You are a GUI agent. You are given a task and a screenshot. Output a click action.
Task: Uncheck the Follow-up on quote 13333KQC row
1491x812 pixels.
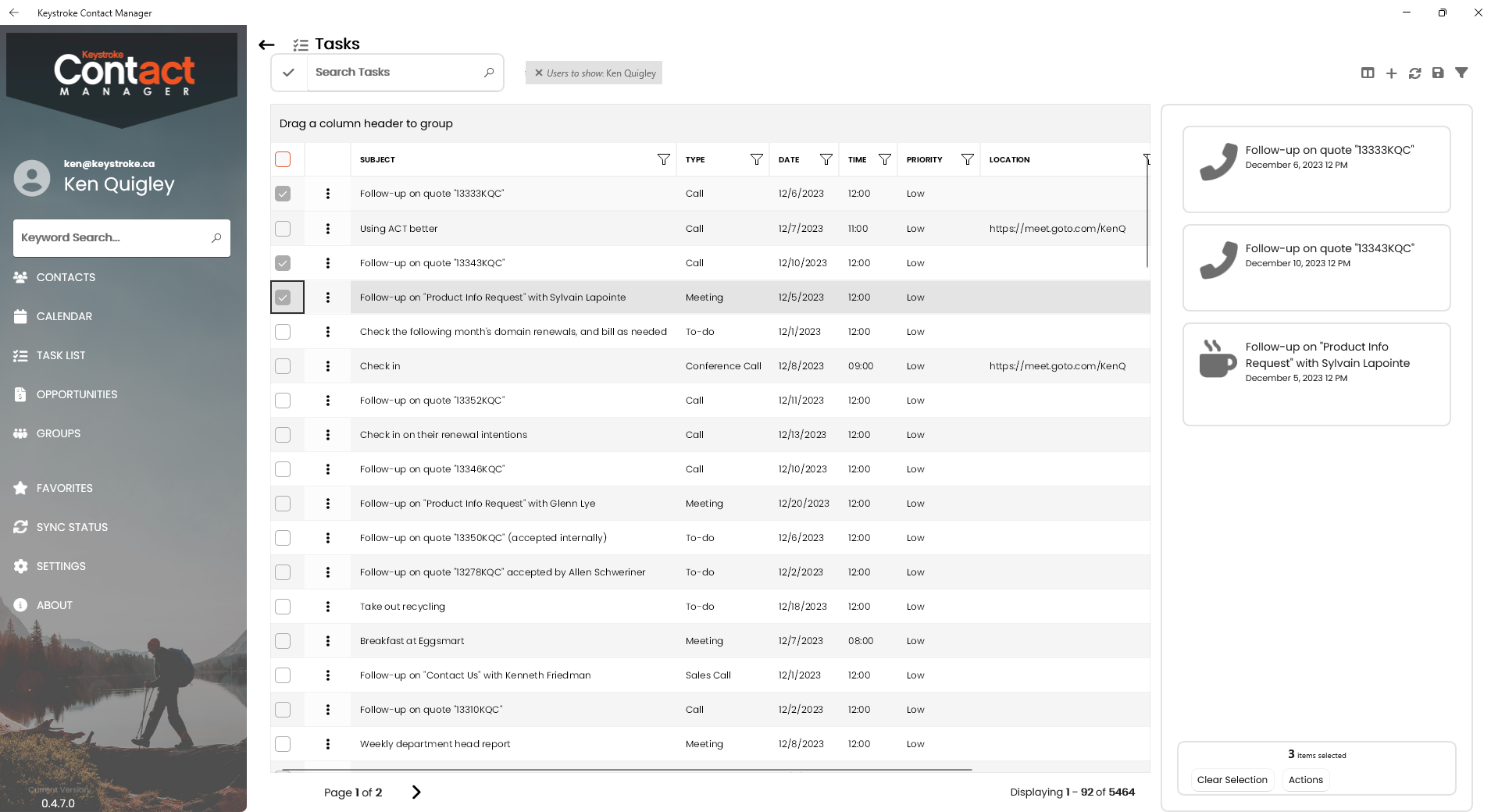coord(283,194)
